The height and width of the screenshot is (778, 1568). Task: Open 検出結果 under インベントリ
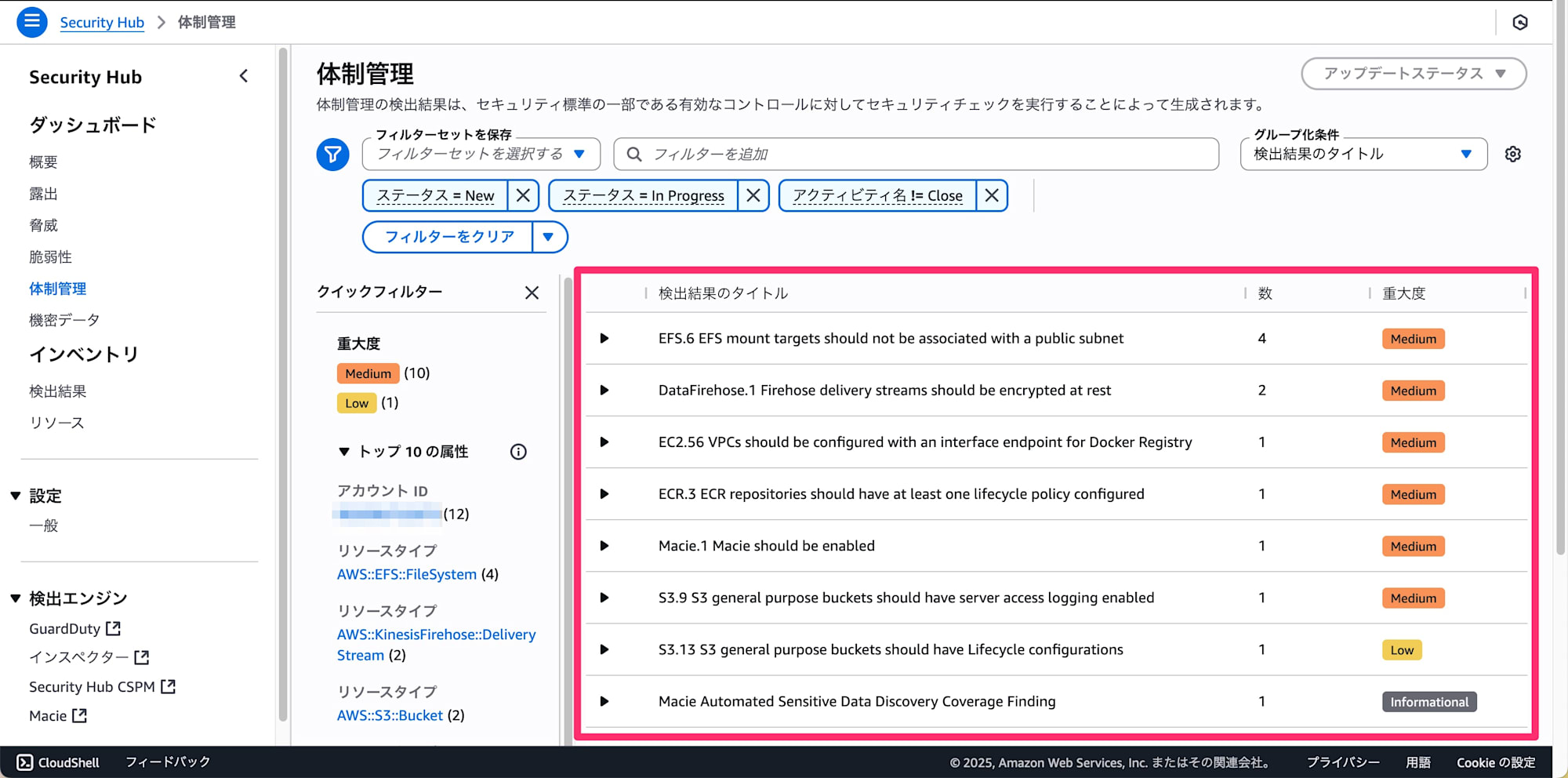click(57, 391)
